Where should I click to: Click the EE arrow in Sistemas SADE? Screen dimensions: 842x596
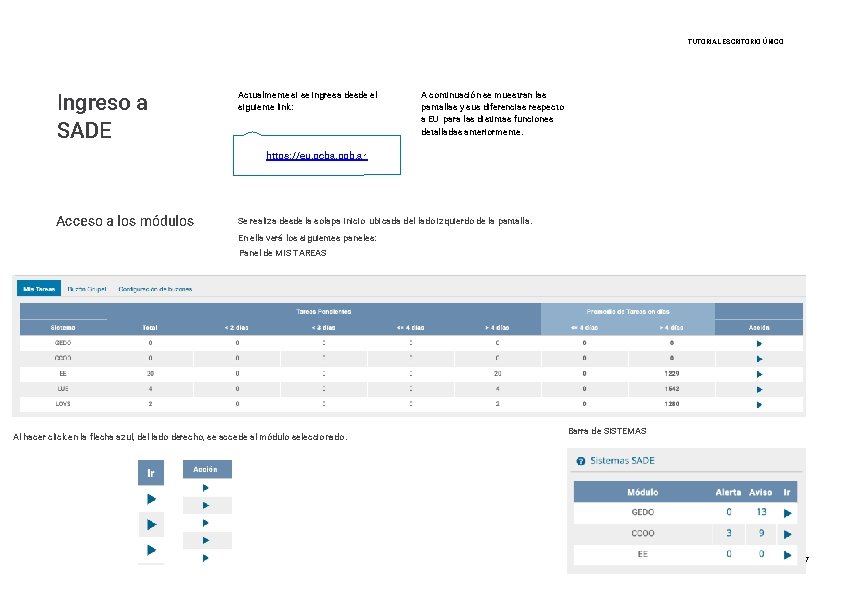(x=787, y=555)
